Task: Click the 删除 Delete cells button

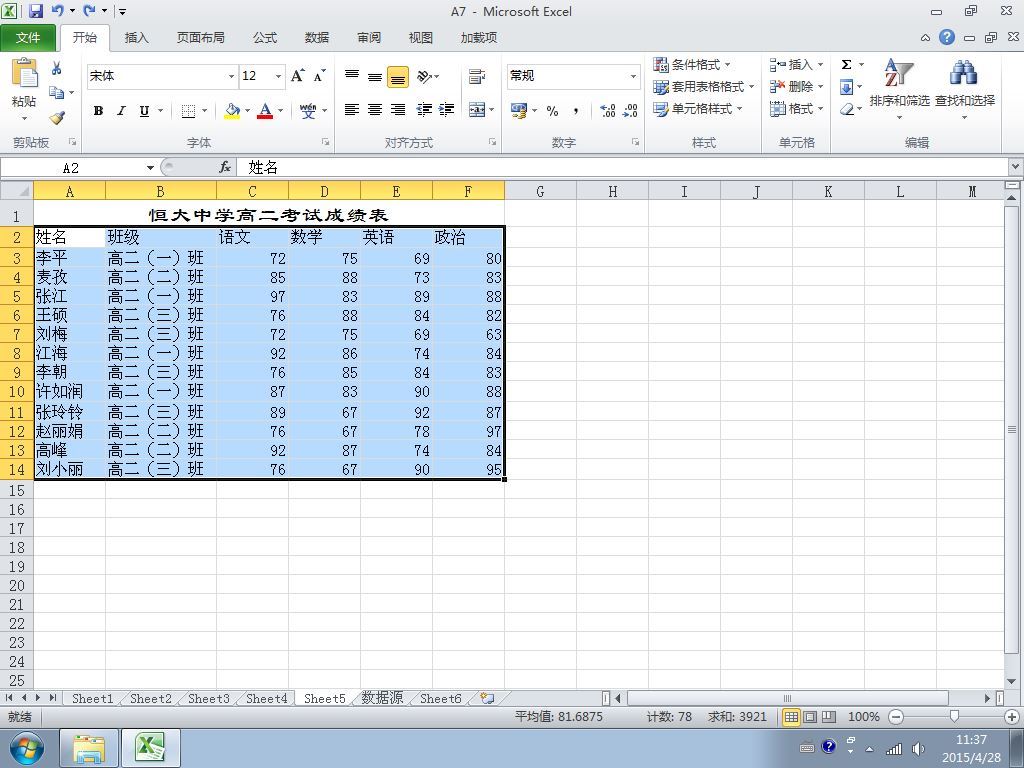Action: point(796,86)
